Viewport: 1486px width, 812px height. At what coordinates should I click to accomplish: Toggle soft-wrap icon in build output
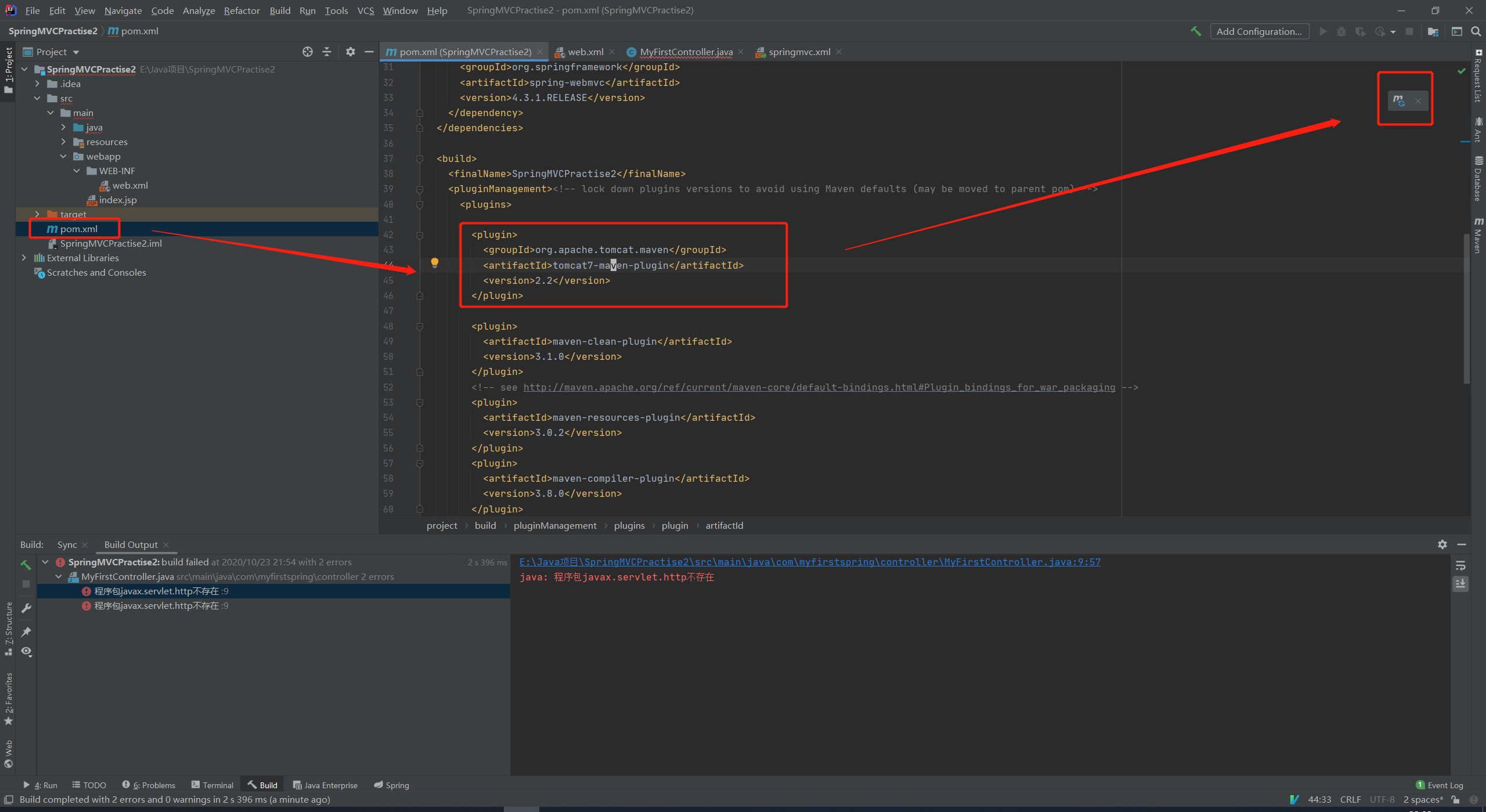pos(1460,565)
